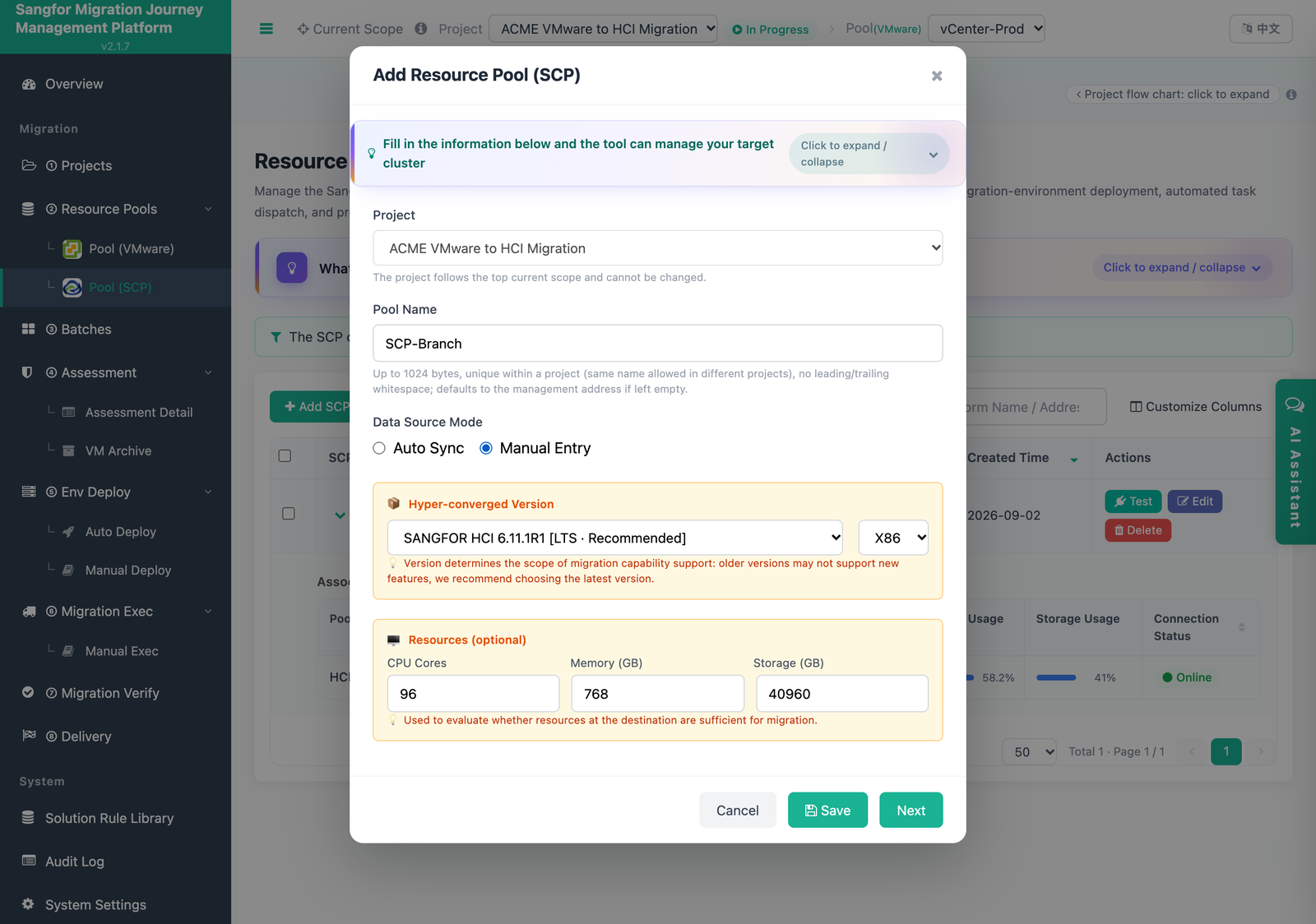Click the Assessment Detail icon

[x=69, y=412]
